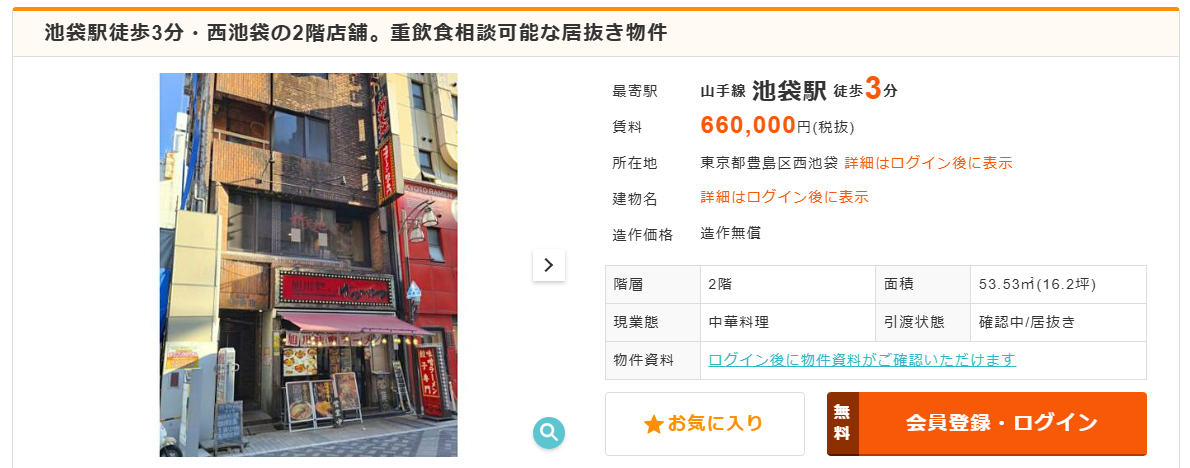This screenshot has width=1190, height=468.
Task: Open the magnifier to enlarge the photo
Action: pos(549,432)
